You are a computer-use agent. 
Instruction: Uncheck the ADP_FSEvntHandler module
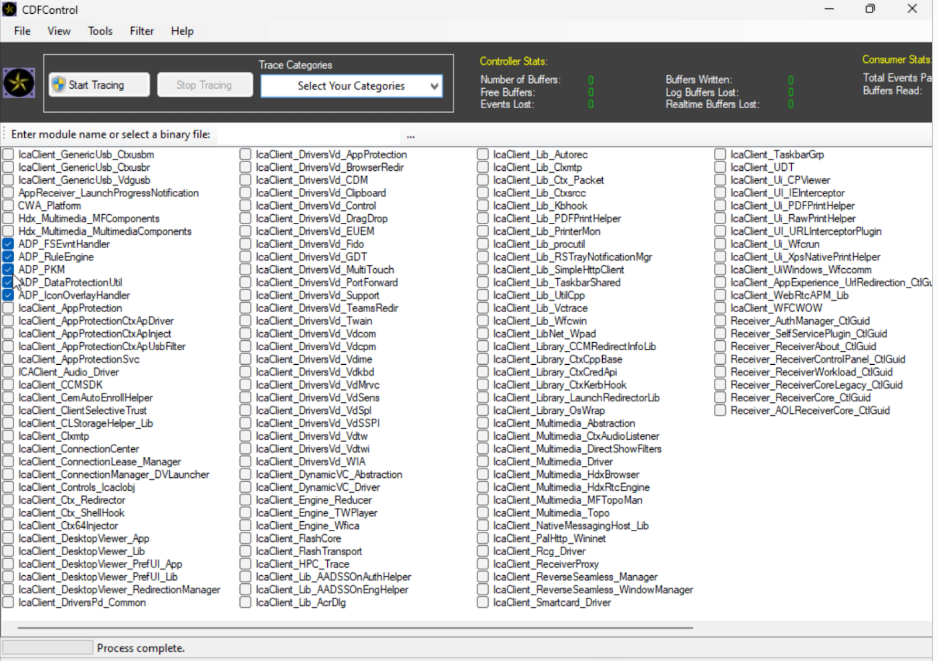pyautogui.click(x=8, y=244)
